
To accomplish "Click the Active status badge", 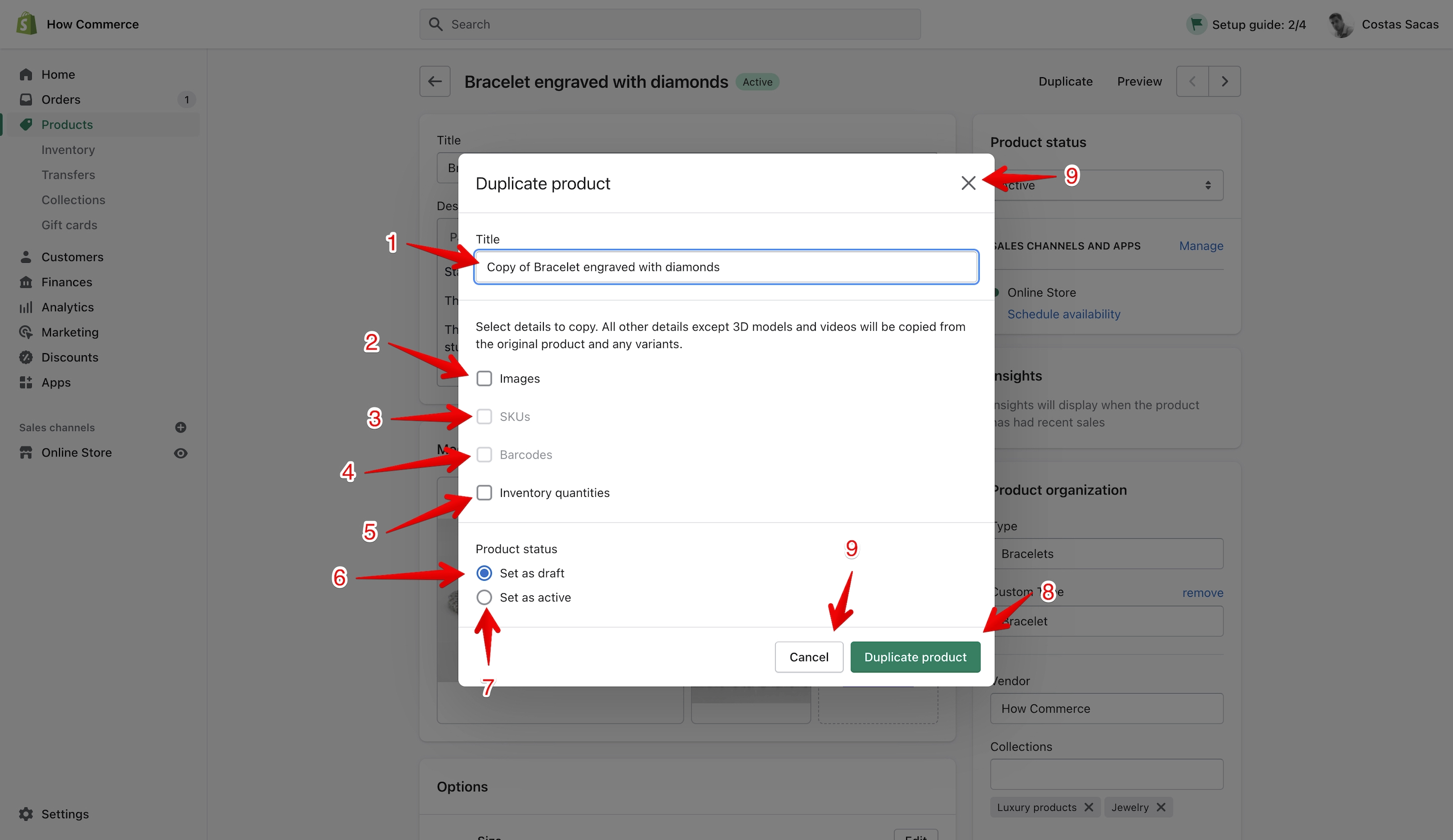I will coord(757,82).
